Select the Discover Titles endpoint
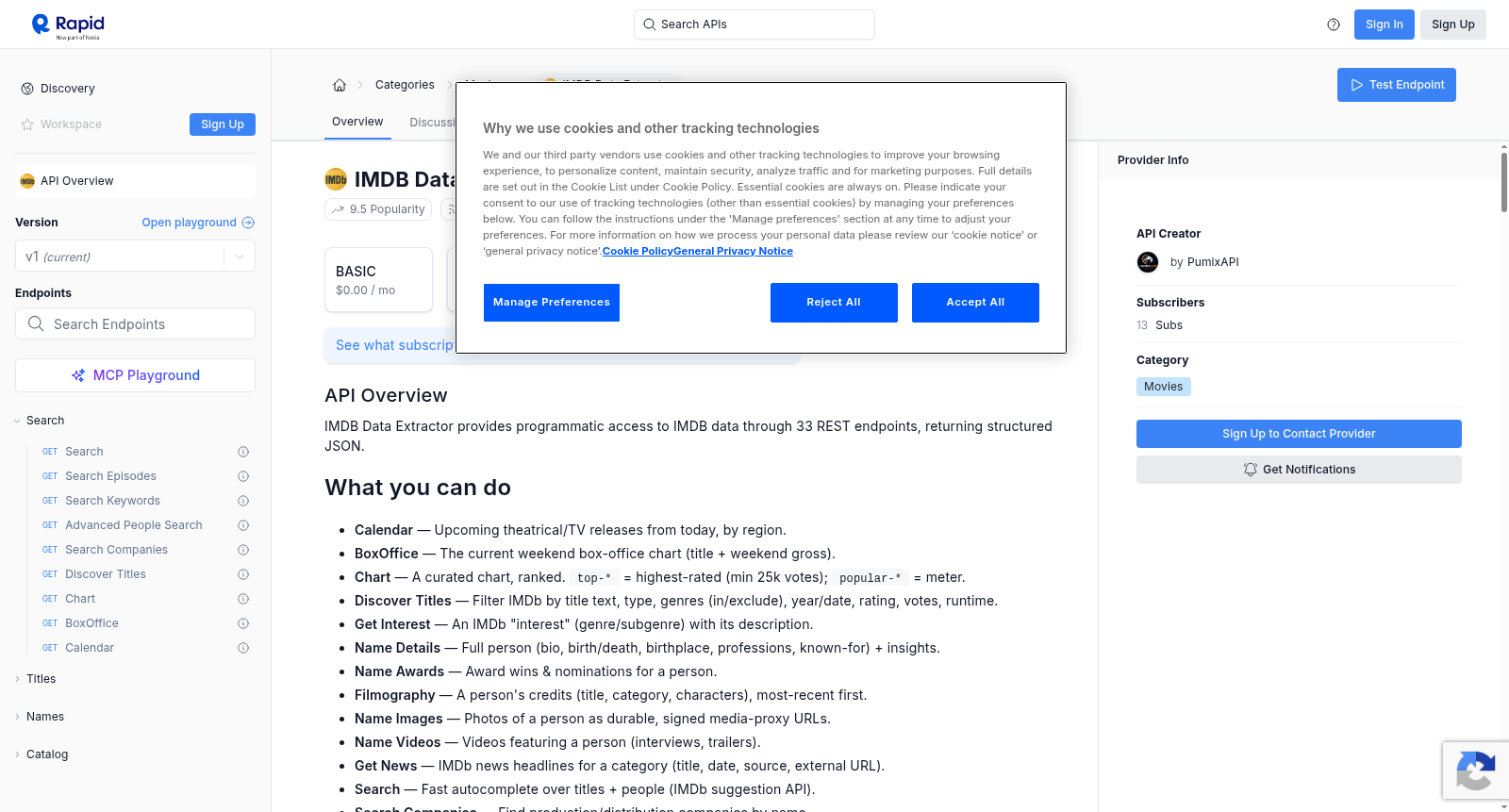 point(106,574)
